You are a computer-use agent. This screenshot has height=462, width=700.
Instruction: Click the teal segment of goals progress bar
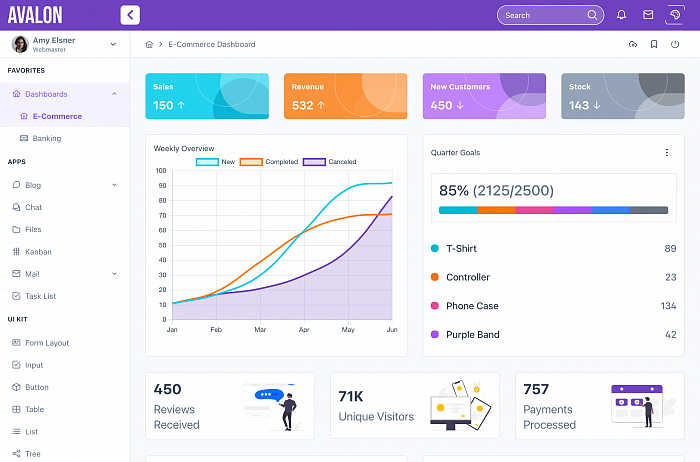[458, 210]
